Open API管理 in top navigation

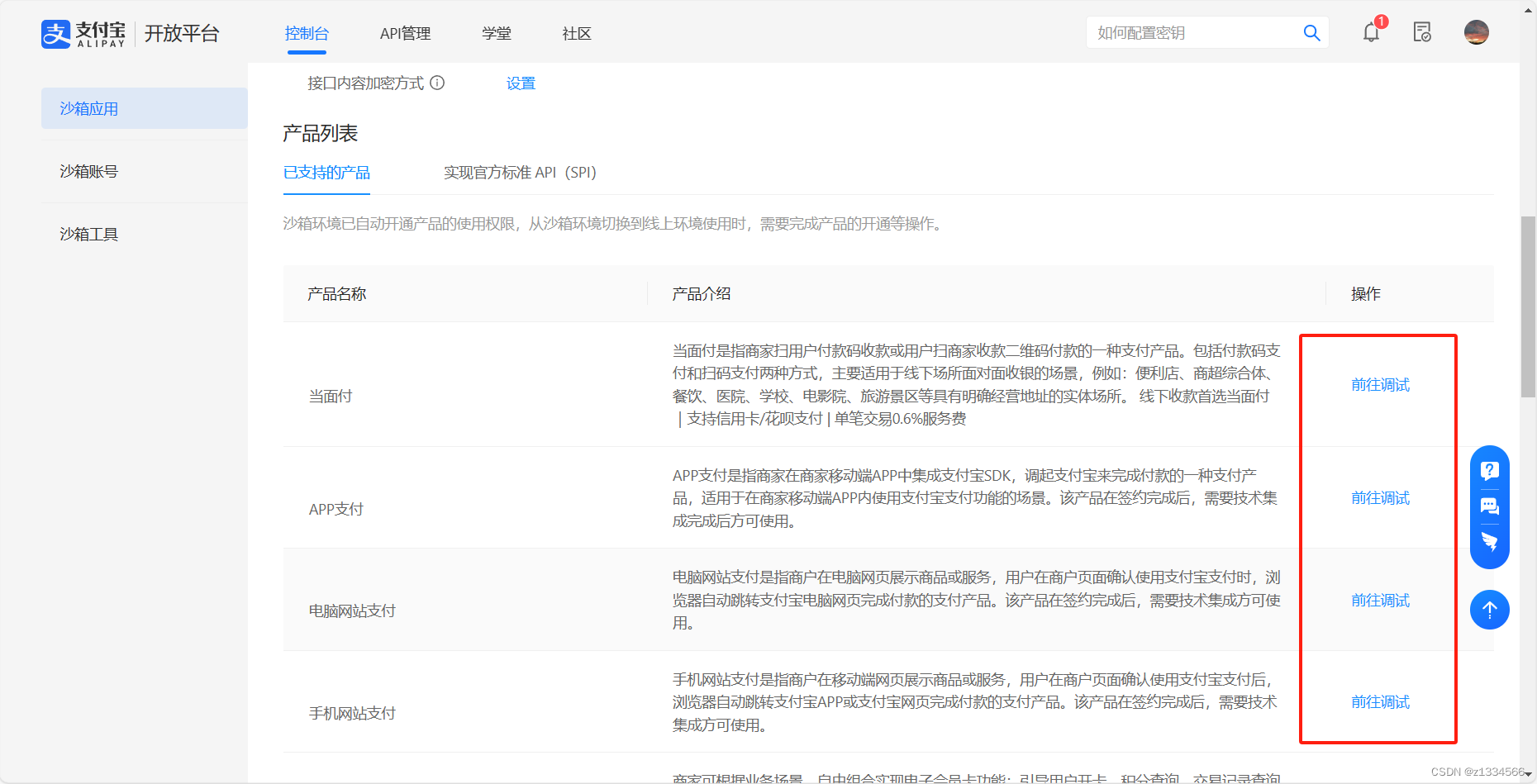click(405, 34)
